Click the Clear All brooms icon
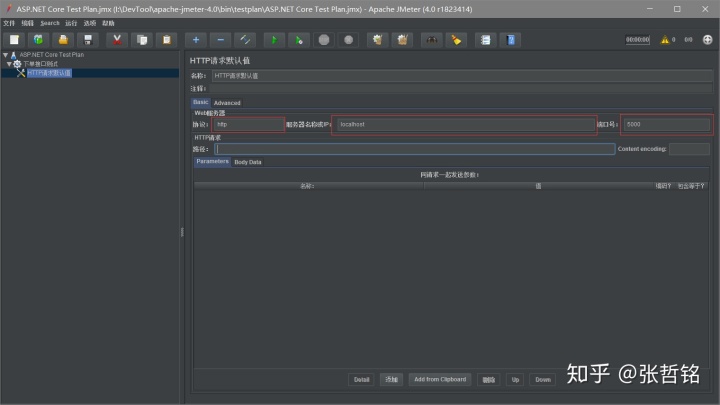This screenshot has width=720, height=405. tap(402, 40)
